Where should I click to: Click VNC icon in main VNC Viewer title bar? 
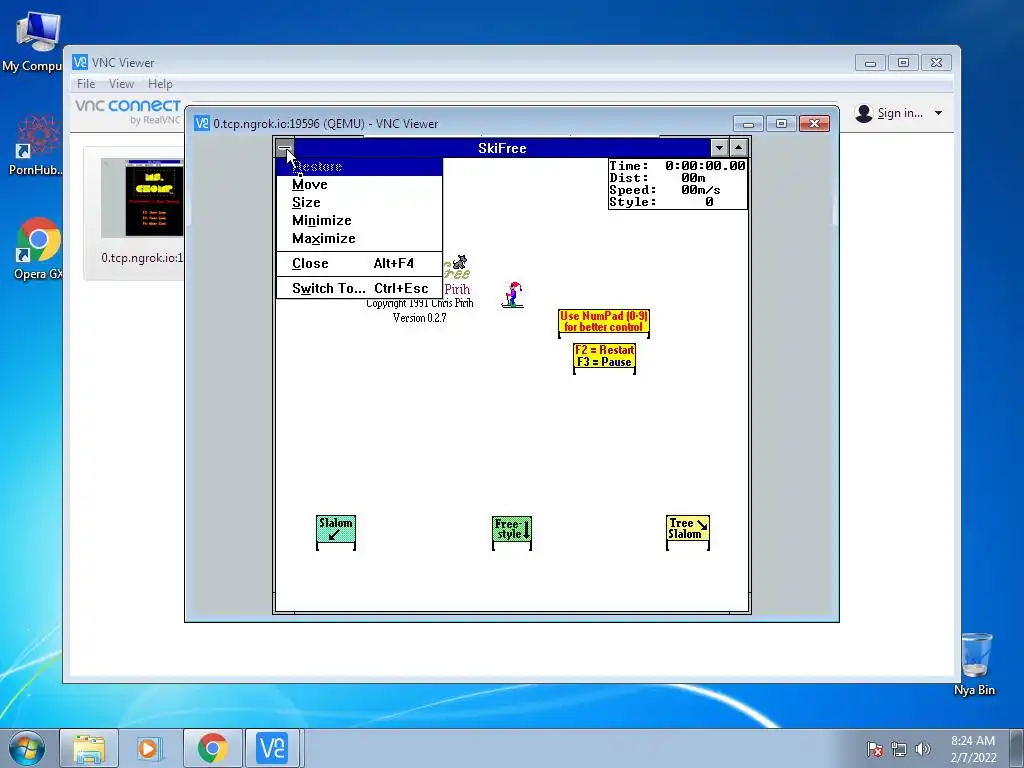click(80, 63)
